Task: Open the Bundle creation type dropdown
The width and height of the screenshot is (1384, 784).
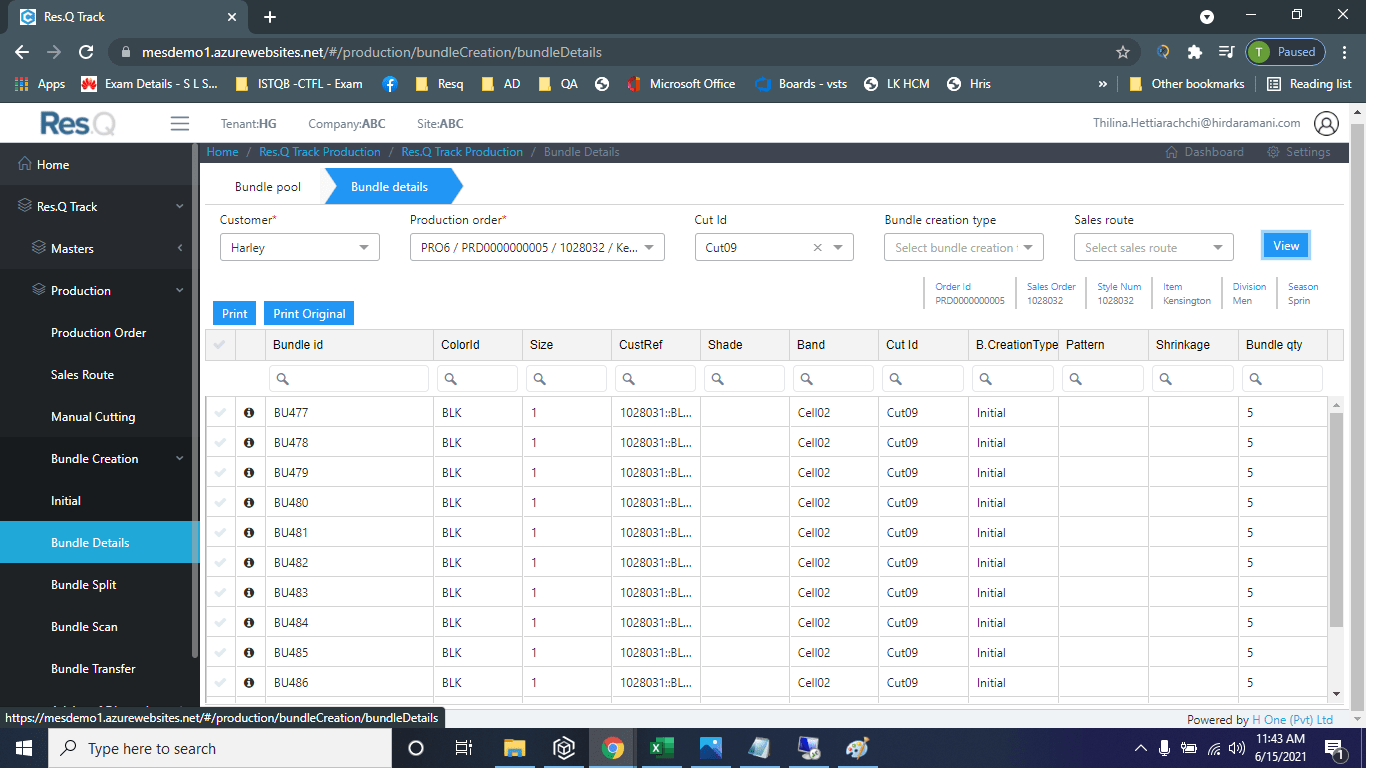Action: point(962,246)
